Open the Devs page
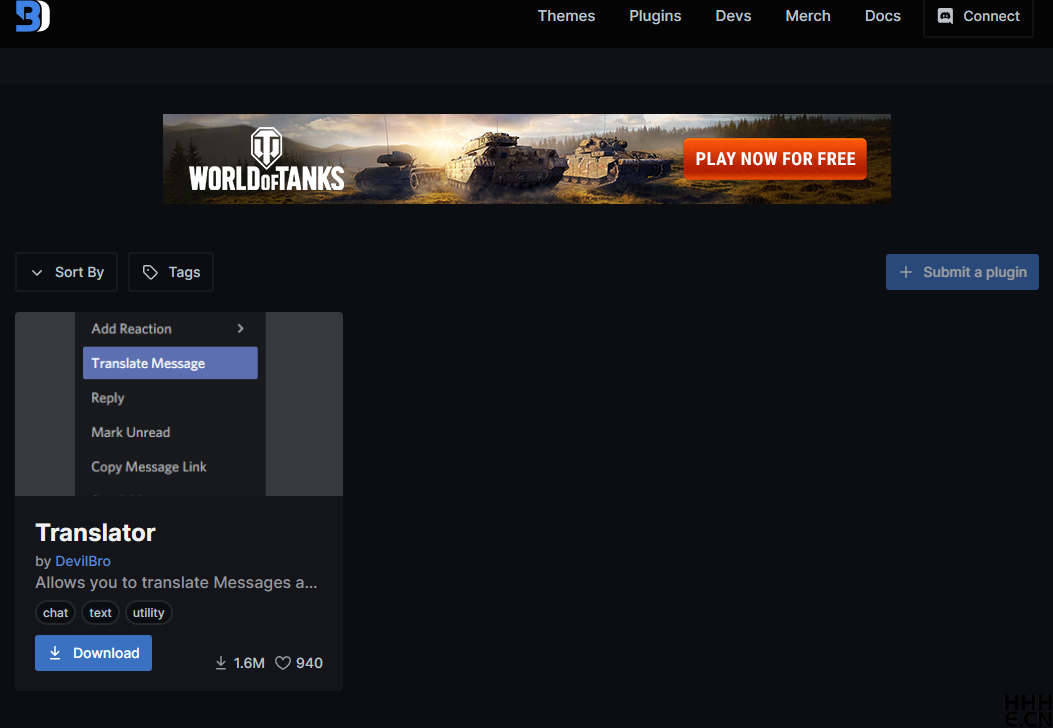Viewport: 1053px width, 728px height. pyautogui.click(x=733, y=16)
